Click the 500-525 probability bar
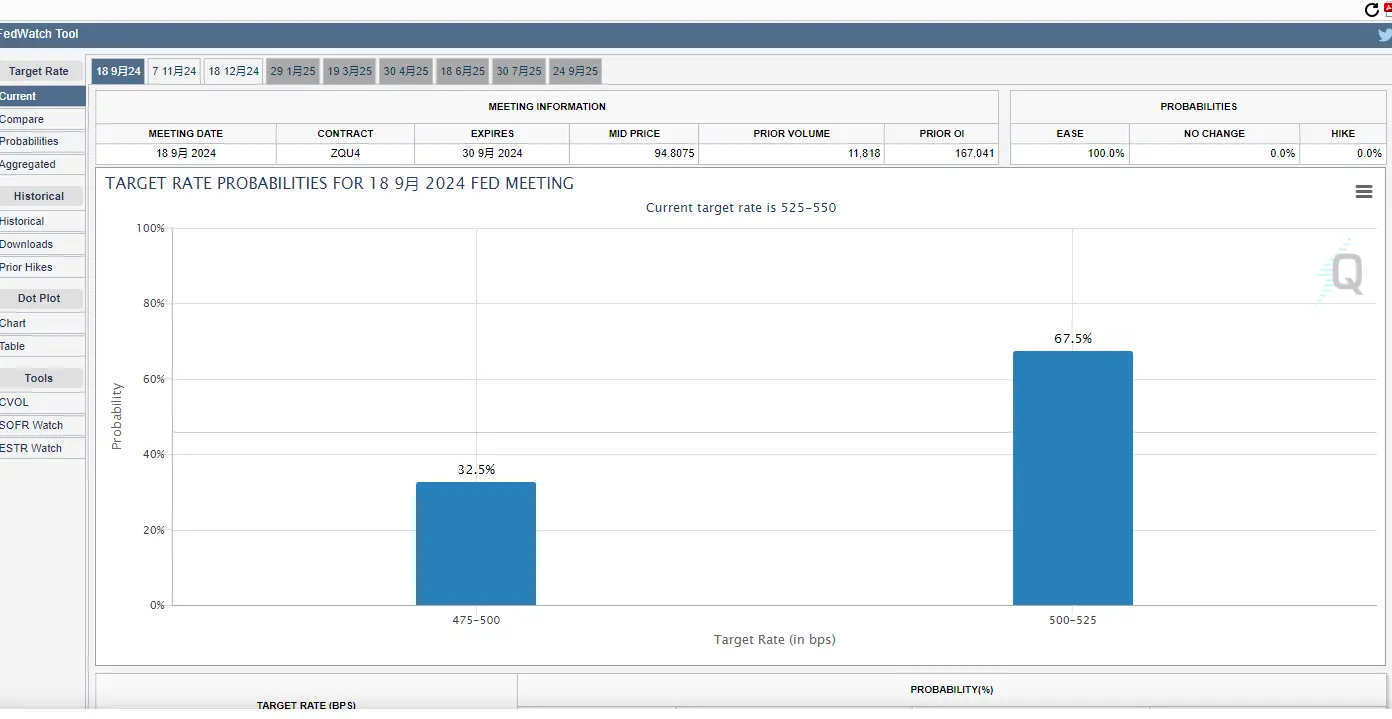The width and height of the screenshot is (1392, 719). point(1072,478)
